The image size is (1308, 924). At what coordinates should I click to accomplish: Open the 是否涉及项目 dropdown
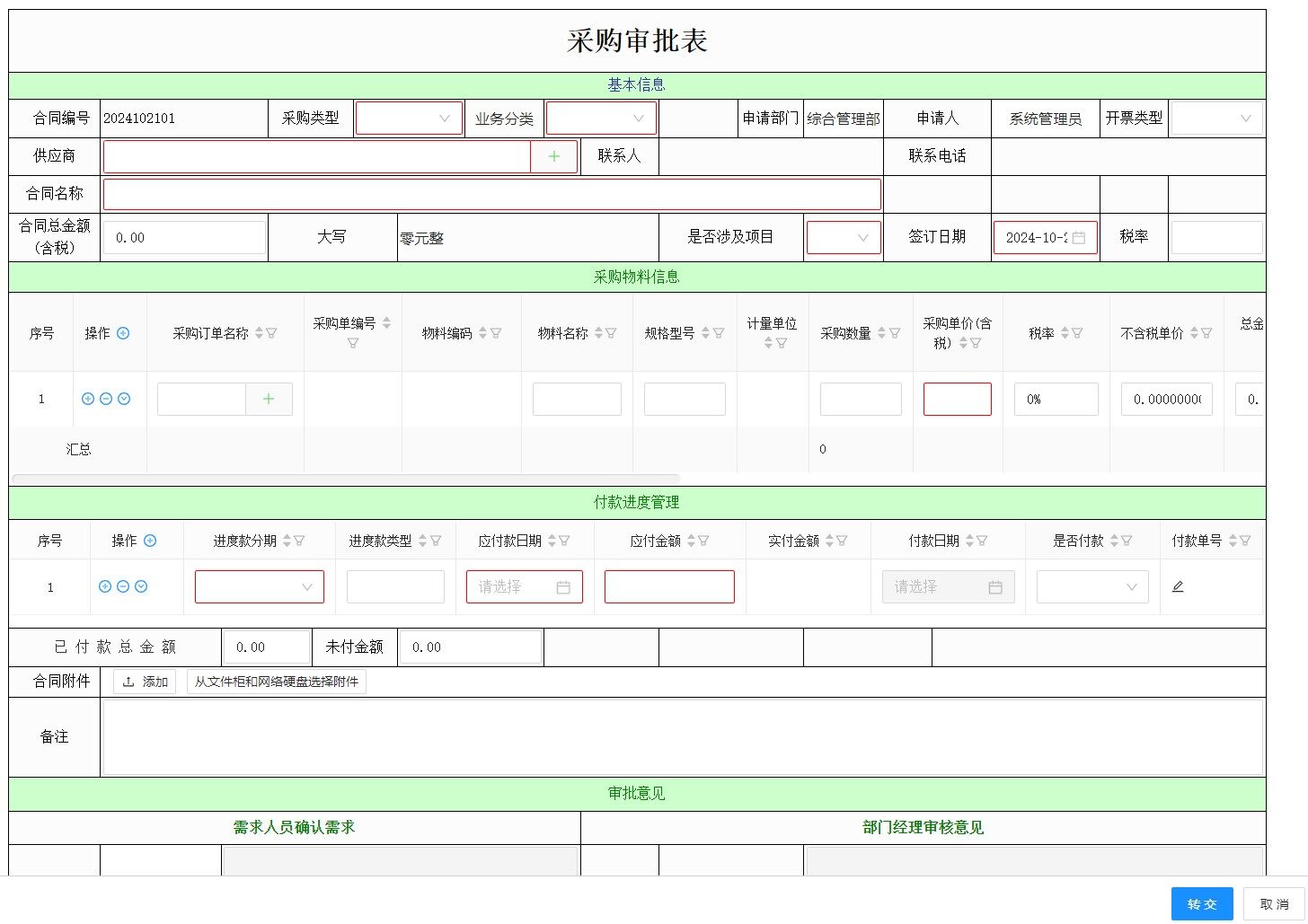[844, 238]
